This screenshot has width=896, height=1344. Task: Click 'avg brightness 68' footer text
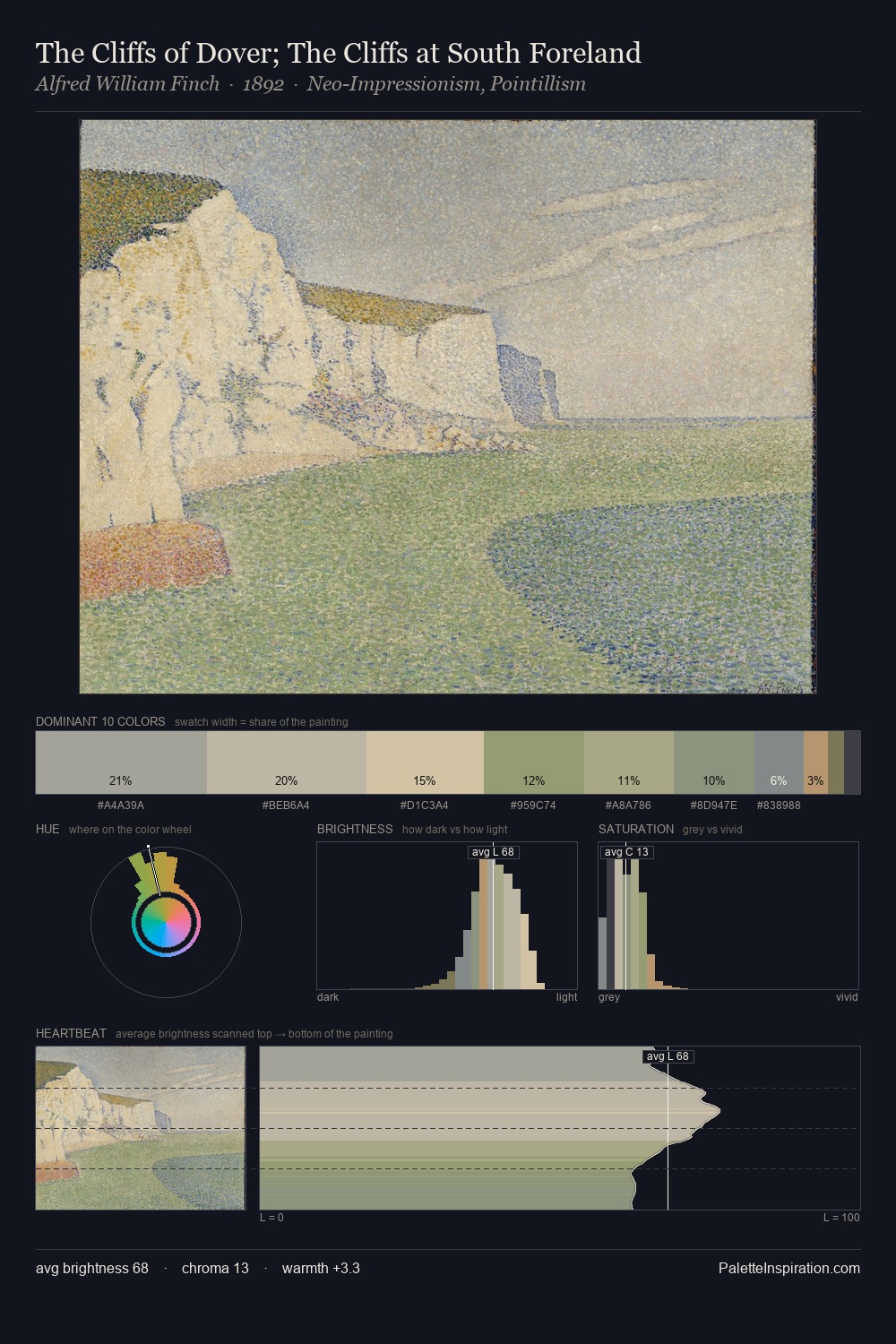click(92, 1268)
